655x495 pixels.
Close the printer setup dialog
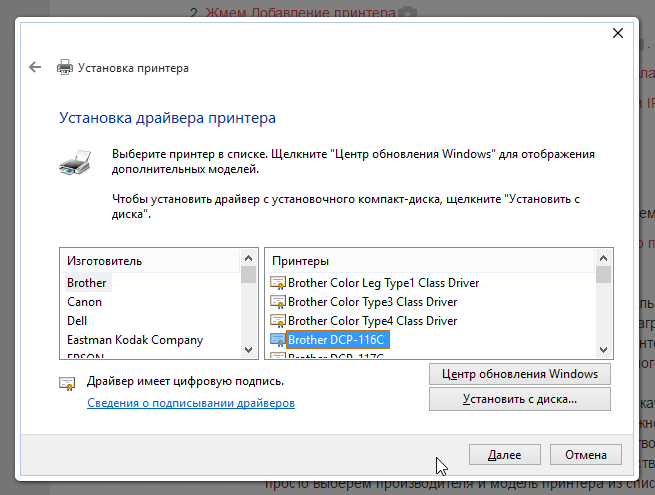618,33
